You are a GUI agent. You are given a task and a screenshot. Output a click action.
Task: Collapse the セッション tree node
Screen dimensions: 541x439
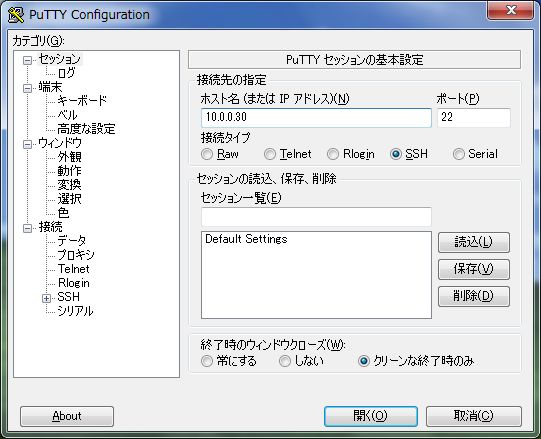click(x=27, y=61)
